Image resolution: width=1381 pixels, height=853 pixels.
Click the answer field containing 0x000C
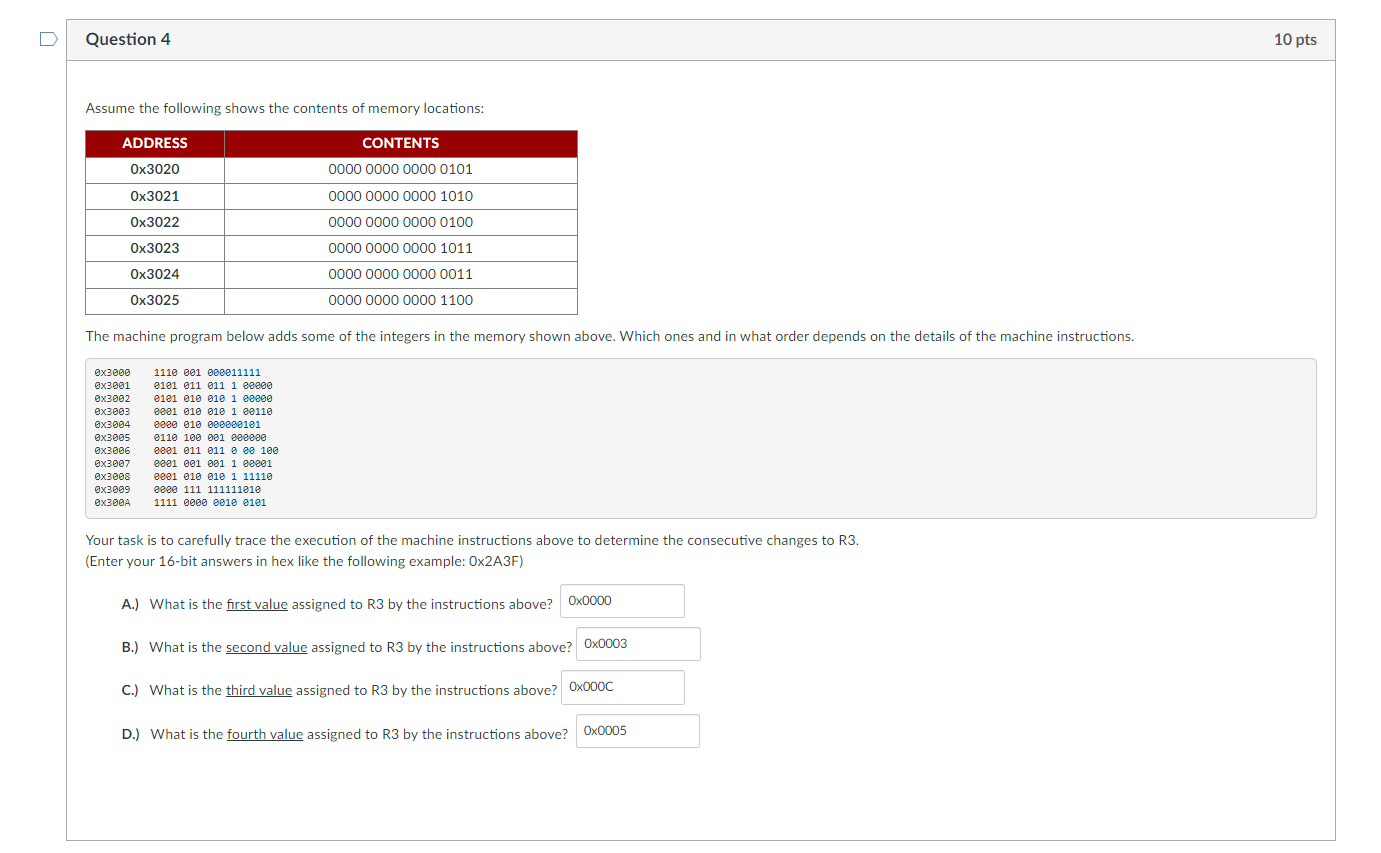pos(622,687)
